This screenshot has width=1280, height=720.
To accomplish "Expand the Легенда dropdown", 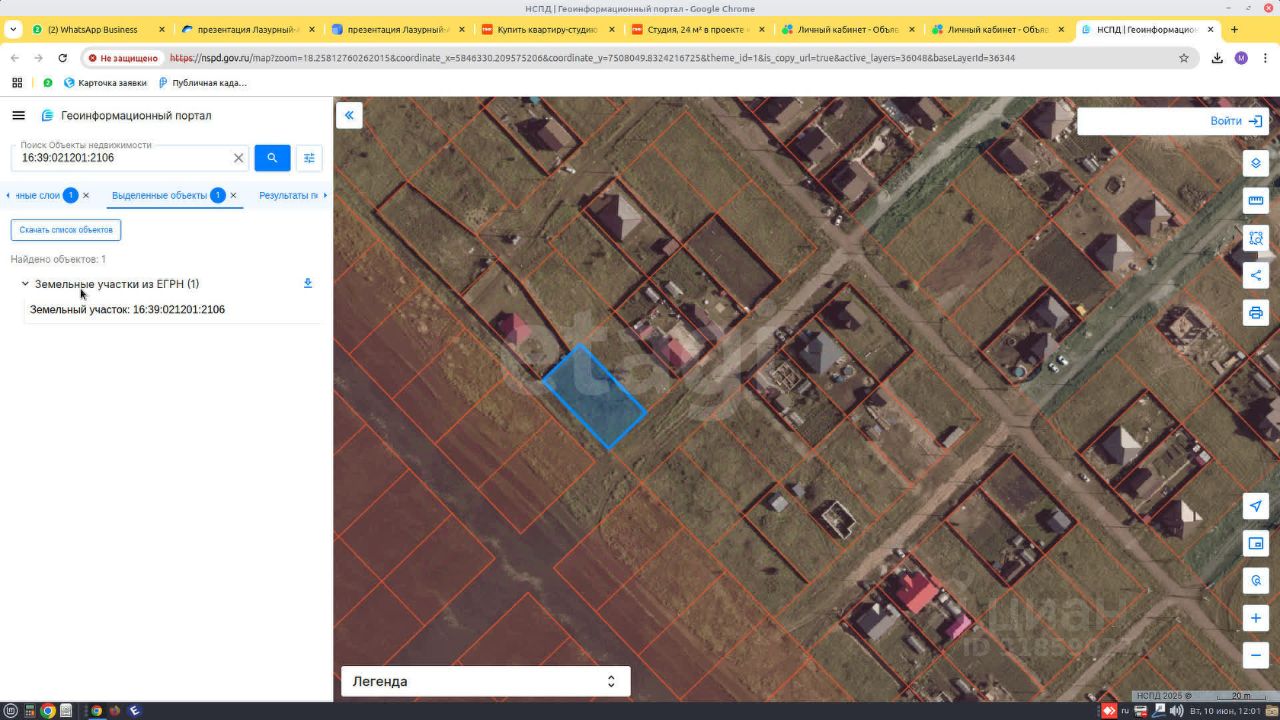I will pos(486,681).
